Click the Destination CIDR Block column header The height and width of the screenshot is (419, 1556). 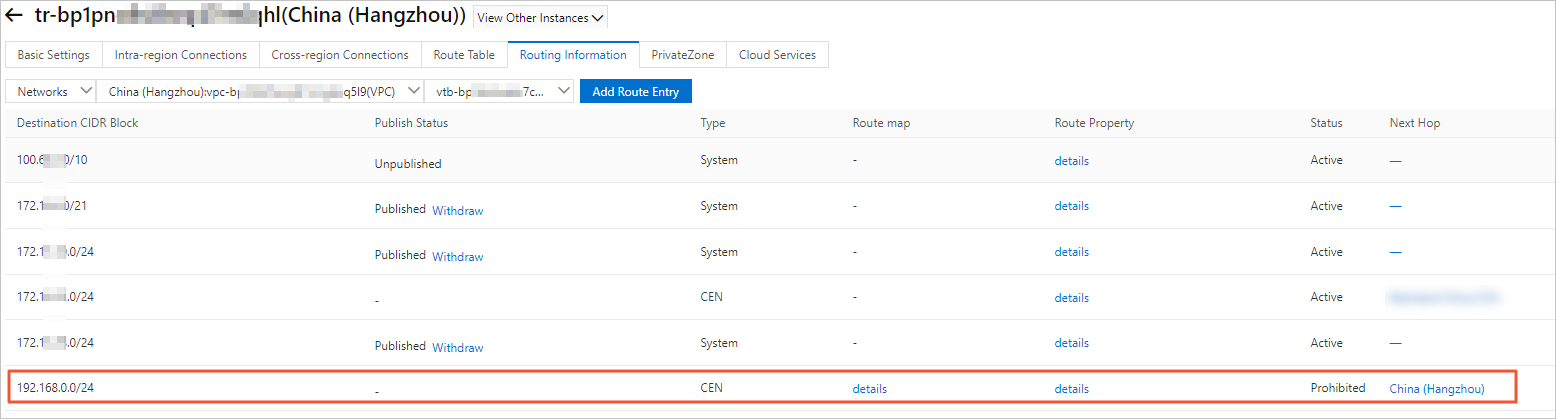77,123
